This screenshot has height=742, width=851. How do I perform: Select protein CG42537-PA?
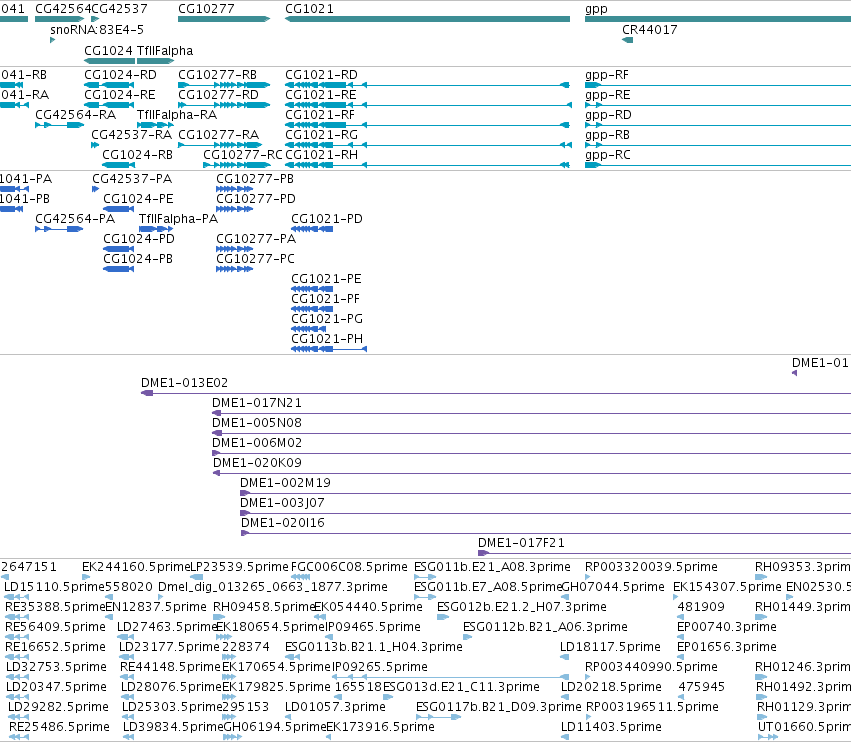click(132, 179)
